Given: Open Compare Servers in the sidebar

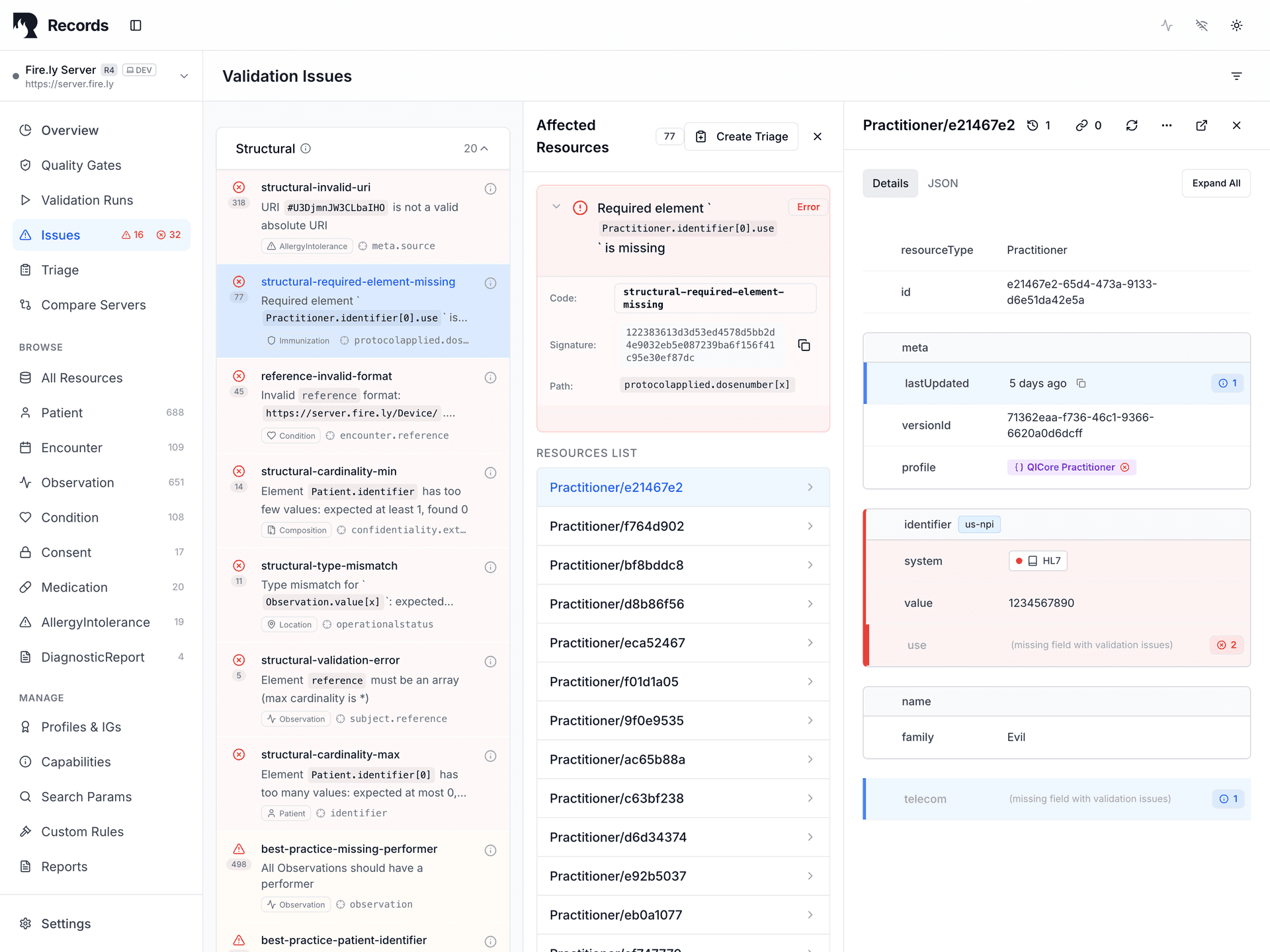Looking at the screenshot, I should (x=93, y=305).
